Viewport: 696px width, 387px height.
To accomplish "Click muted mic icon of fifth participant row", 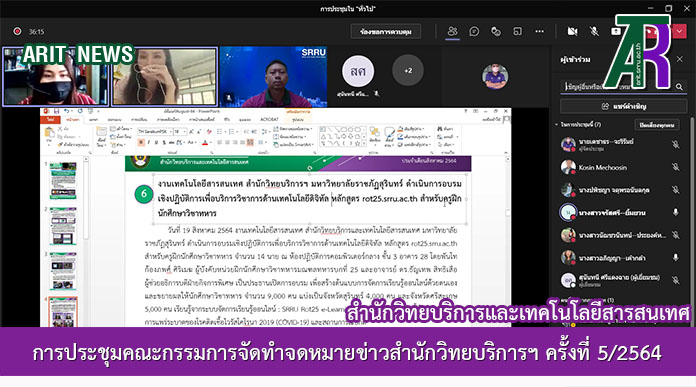I will pyautogui.click(x=676, y=235).
